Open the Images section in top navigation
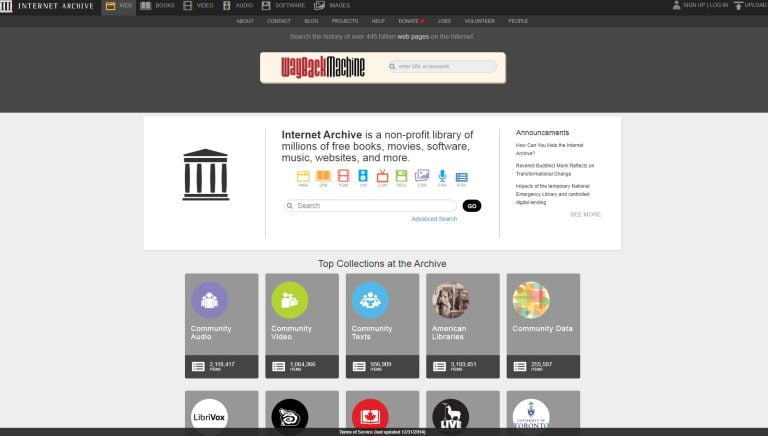 pos(332,6)
